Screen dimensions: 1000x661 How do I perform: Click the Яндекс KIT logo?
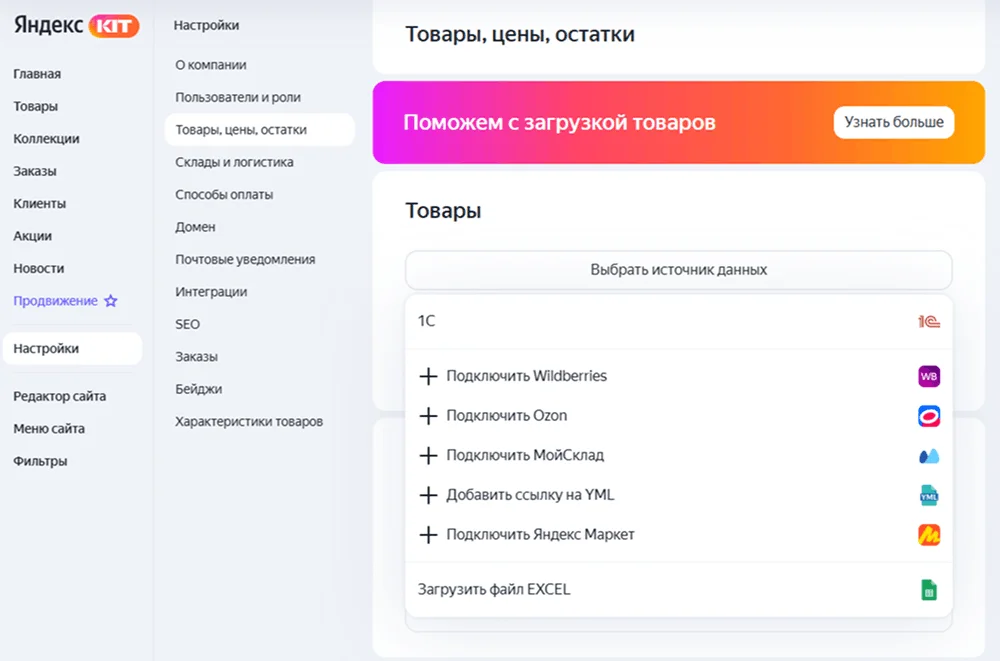(76, 26)
